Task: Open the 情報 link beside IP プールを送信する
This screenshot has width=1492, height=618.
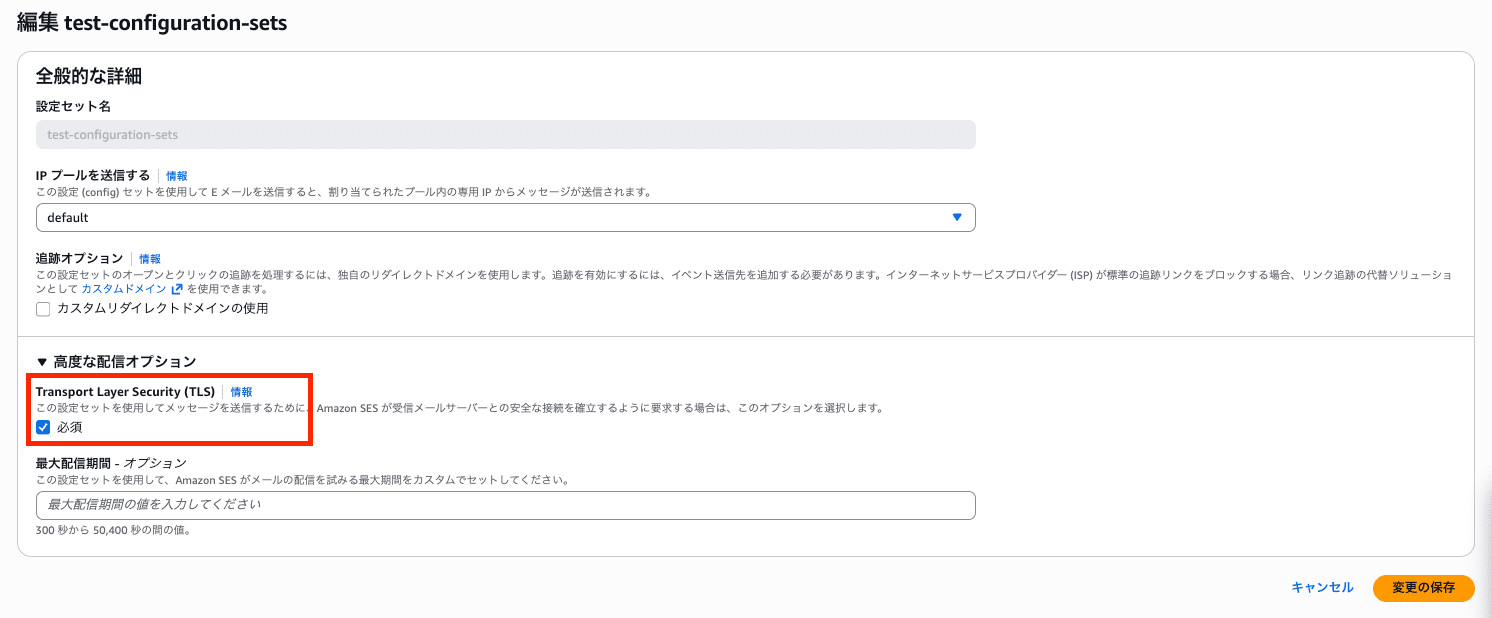Action: [x=176, y=175]
